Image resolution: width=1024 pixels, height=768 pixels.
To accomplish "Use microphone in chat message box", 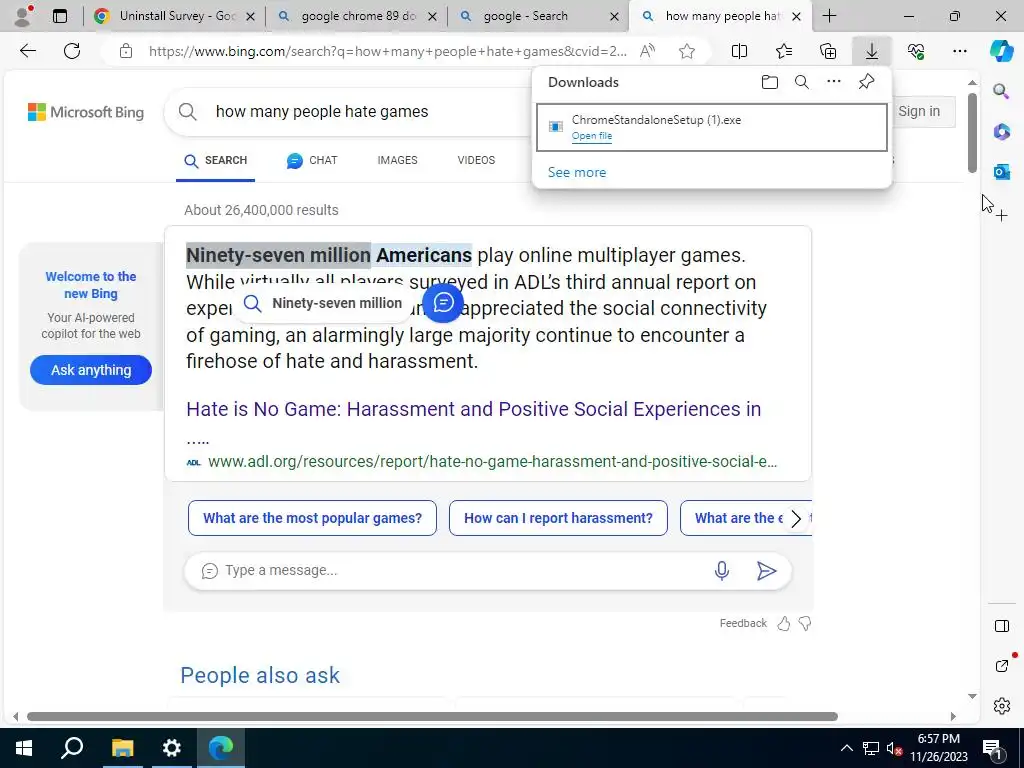I will pyautogui.click(x=722, y=570).
